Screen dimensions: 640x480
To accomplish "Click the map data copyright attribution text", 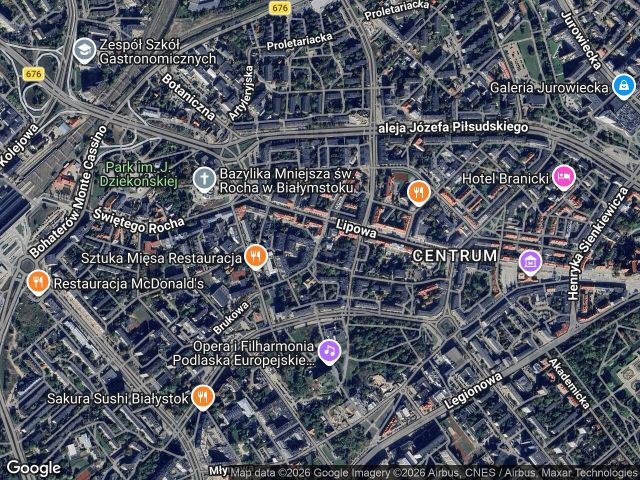I will [x=435, y=473].
